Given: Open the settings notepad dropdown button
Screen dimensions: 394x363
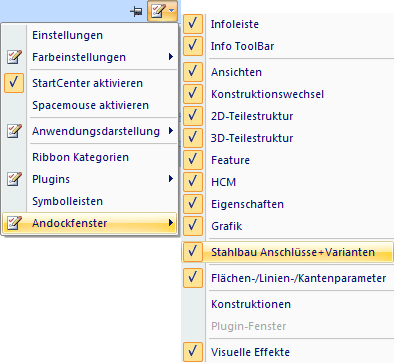Looking at the screenshot, I should [162, 11].
